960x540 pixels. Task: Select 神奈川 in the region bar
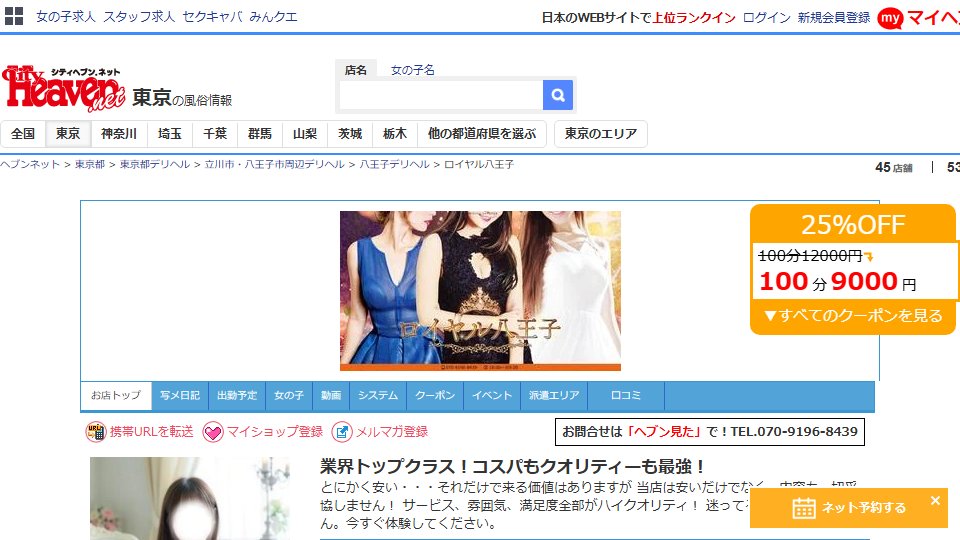pyautogui.click(x=119, y=133)
